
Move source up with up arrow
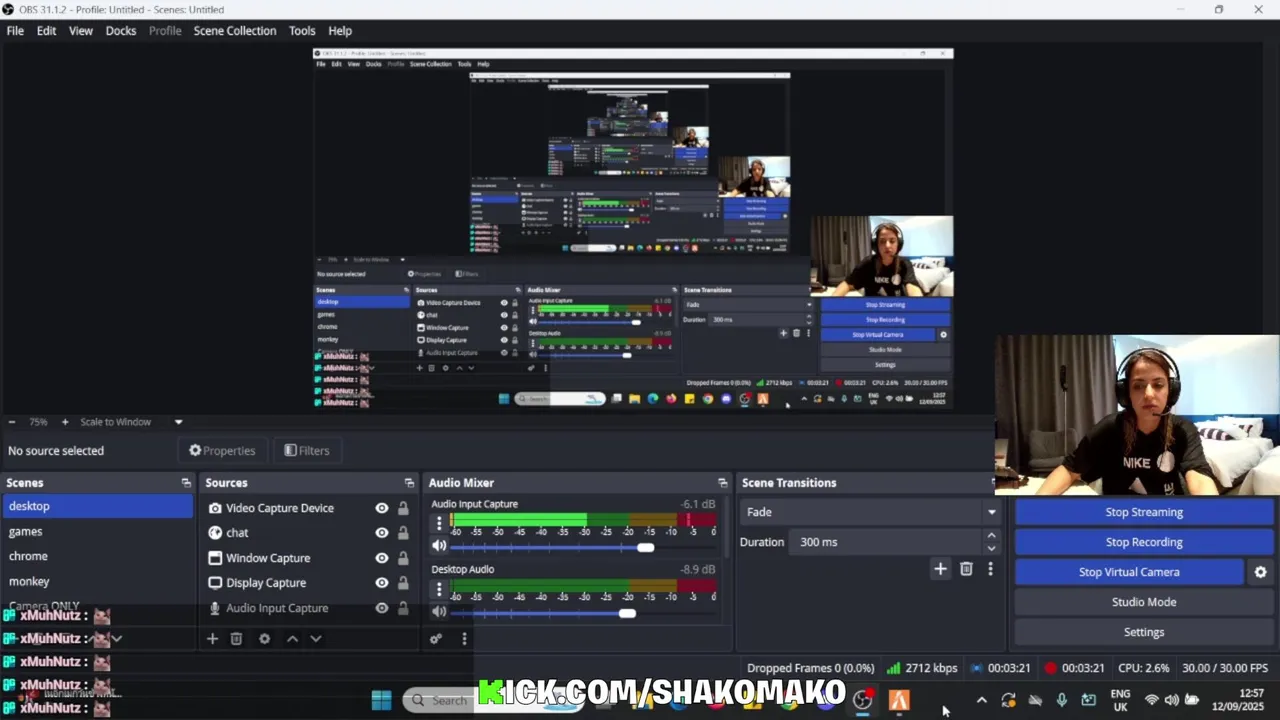292,639
